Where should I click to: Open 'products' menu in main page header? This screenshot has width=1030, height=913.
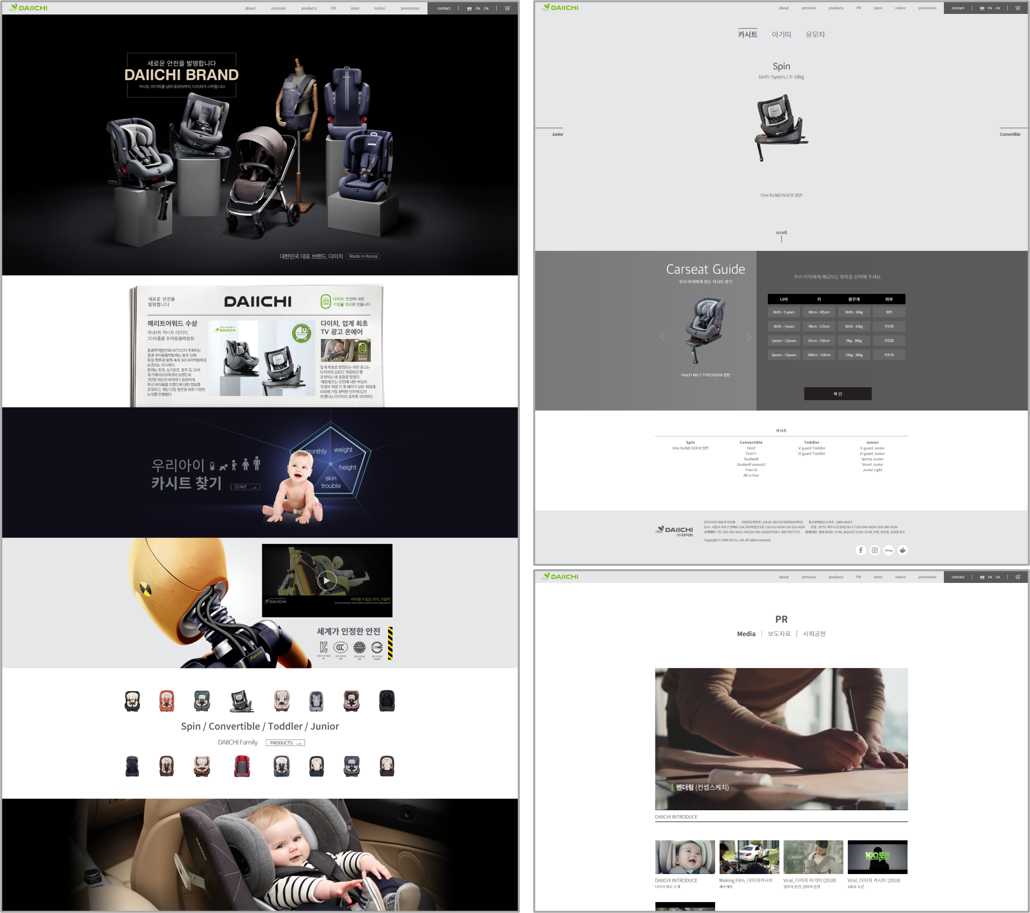click(x=309, y=8)
